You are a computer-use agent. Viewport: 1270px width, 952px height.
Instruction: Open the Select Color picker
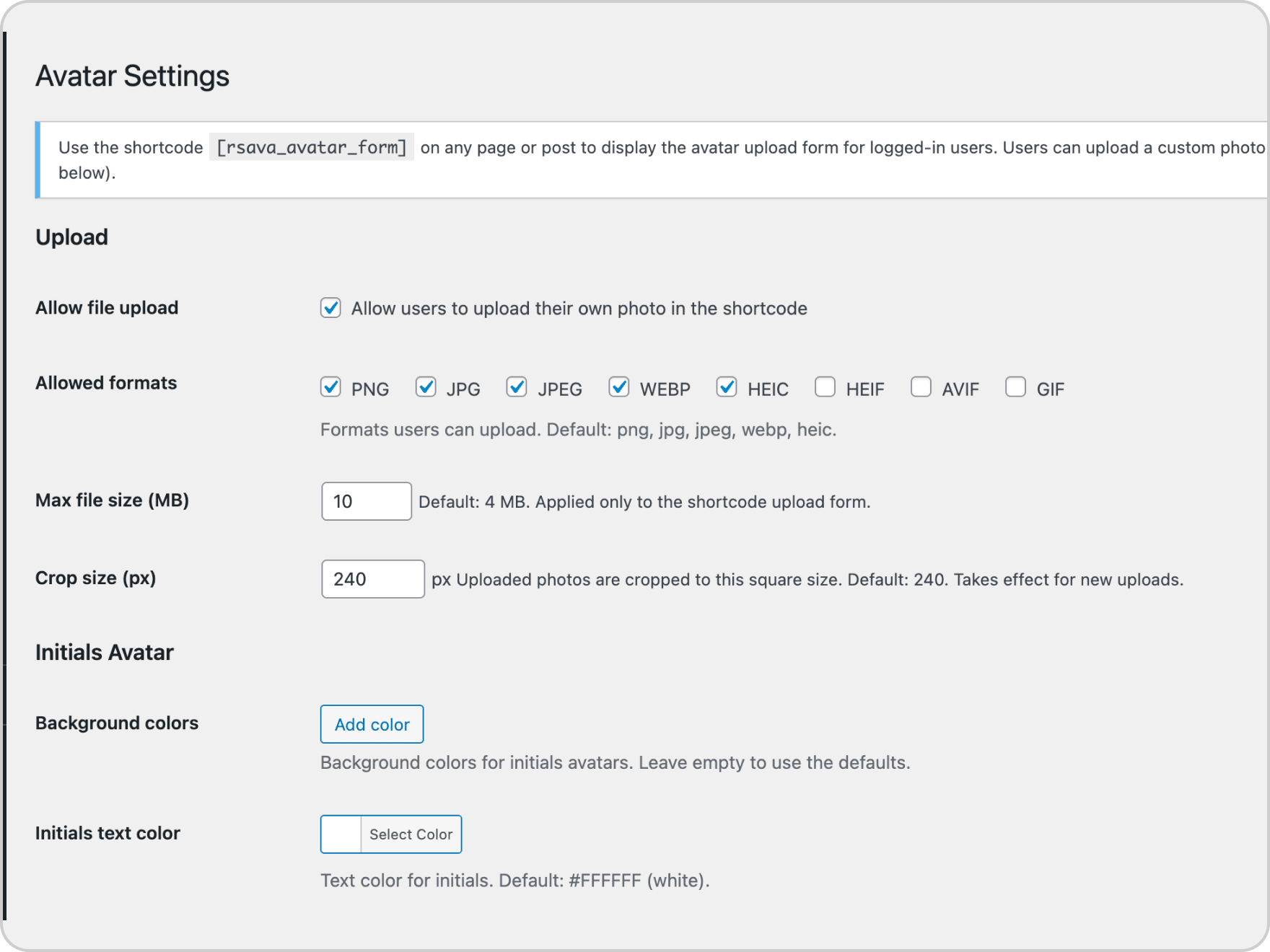pyautogui.click(x=411, y=834)
